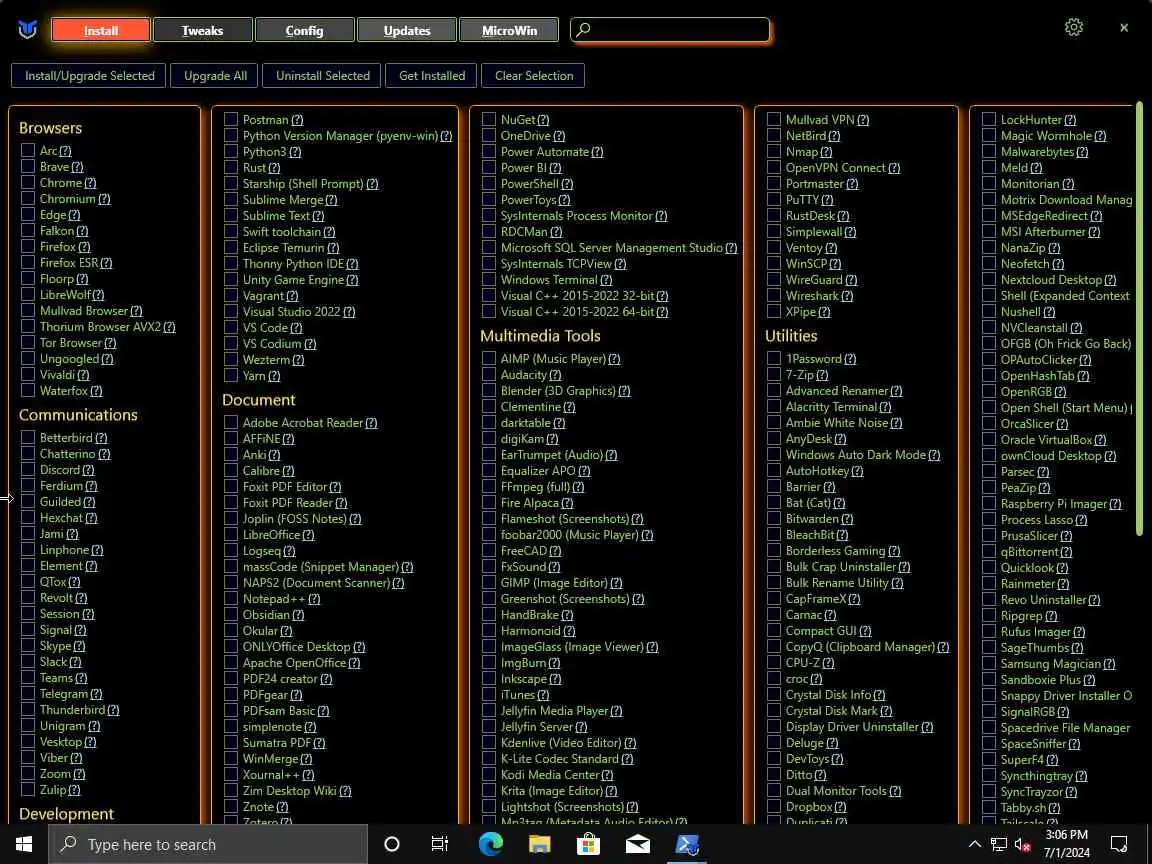Check the Bitwarden checkbox
This screenshot has width=1152, height=864.
coord(774,518)
